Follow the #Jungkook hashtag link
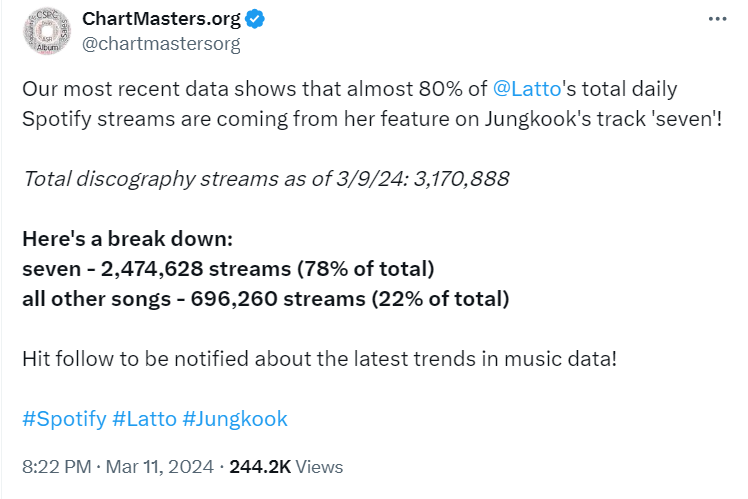The height and width of the screenshot is (499, 748). (235, 419)
